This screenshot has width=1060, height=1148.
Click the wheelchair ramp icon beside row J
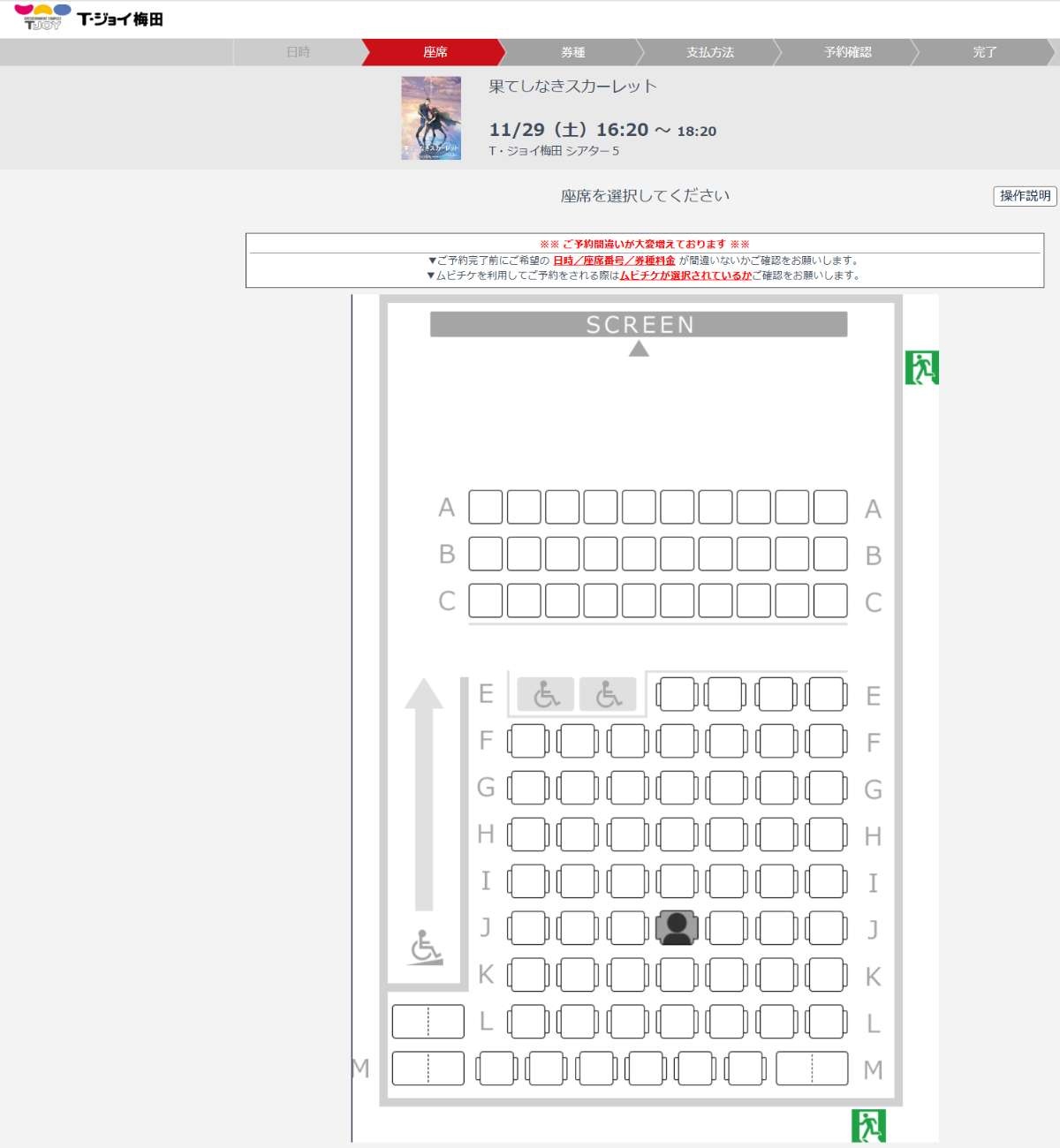point(426,947)
